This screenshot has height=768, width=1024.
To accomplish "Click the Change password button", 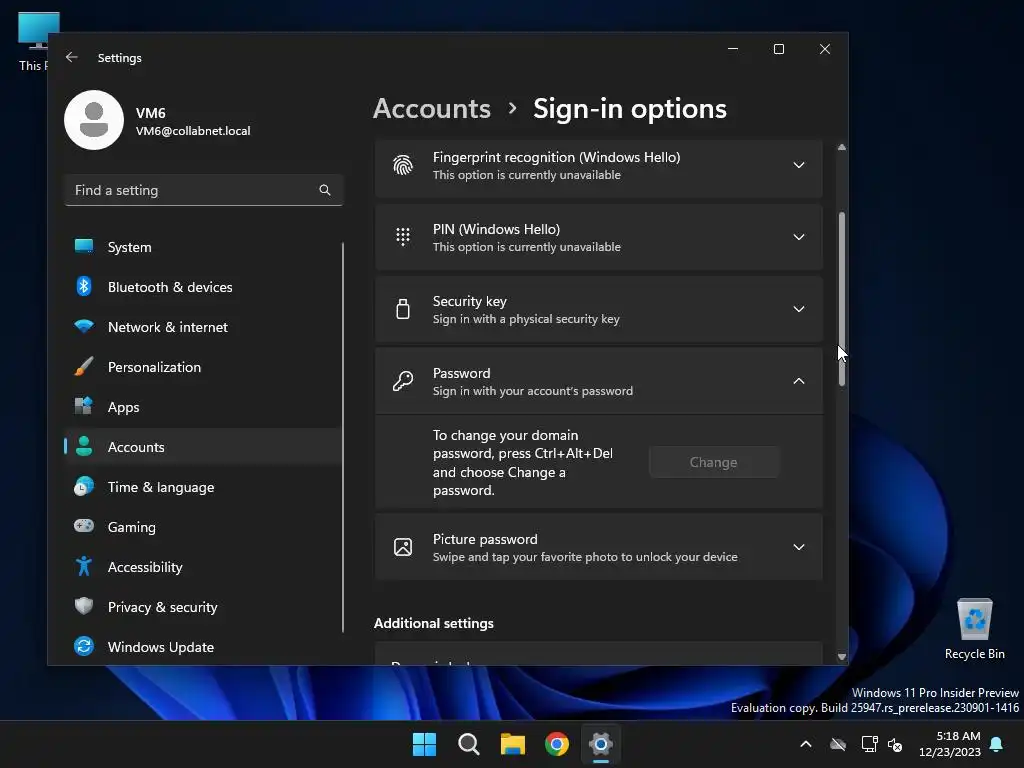I will [x=713, y=462].
